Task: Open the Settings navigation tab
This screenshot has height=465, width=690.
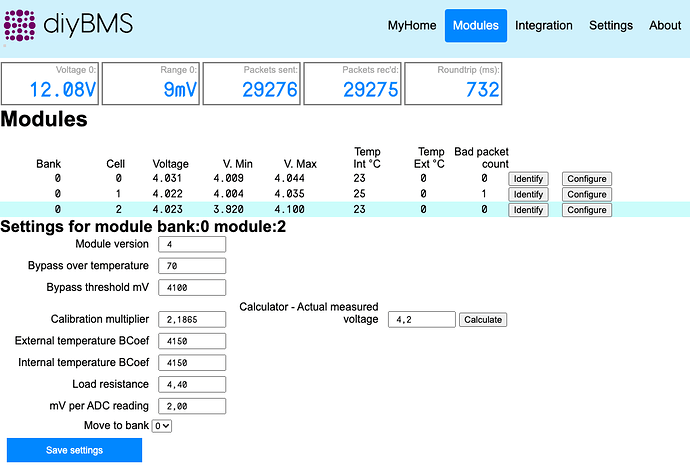Action: click(x=611, y=26)
